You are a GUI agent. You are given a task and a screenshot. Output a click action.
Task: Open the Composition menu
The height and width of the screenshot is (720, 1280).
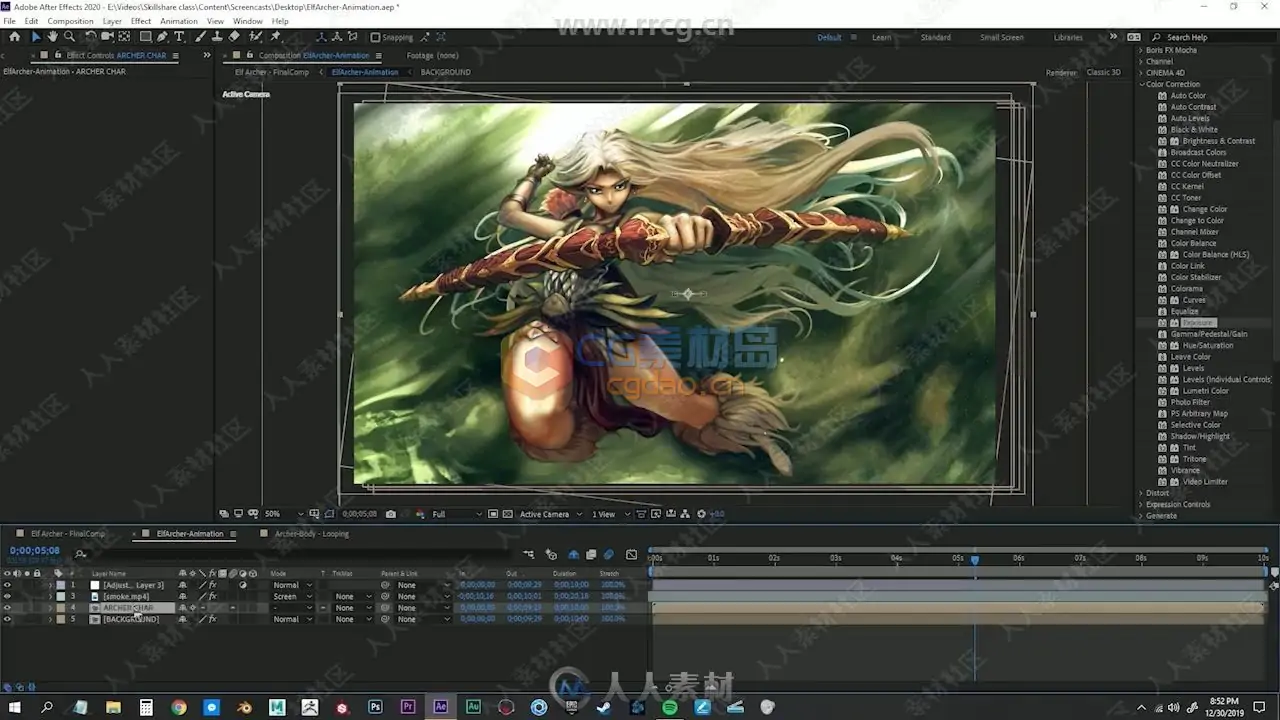tap(70, 21)
